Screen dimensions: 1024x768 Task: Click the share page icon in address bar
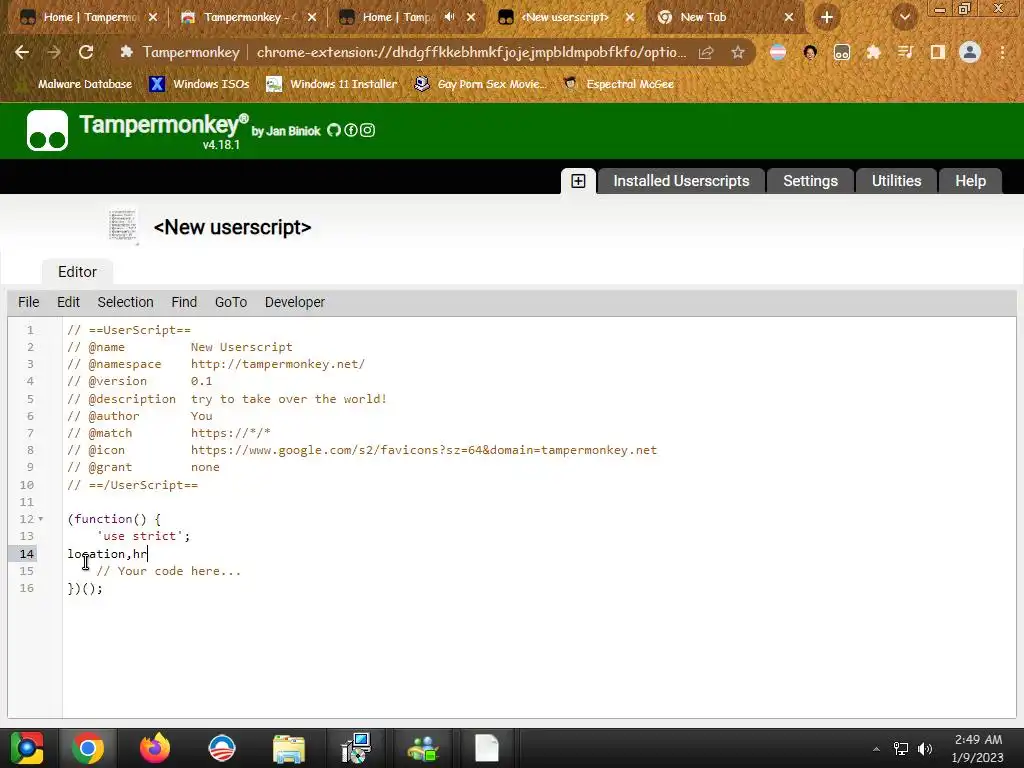[706, 52]
